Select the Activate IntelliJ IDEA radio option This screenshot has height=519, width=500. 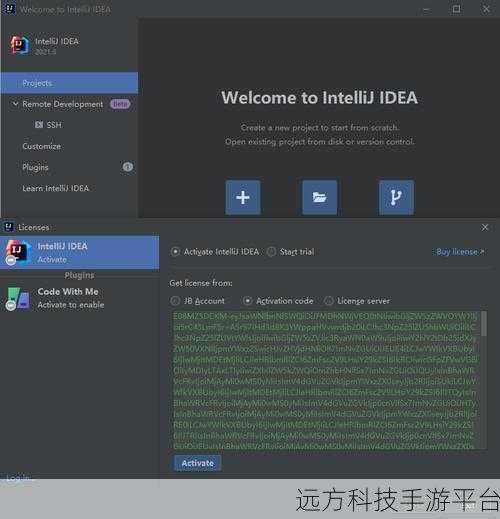coord(175,252)
